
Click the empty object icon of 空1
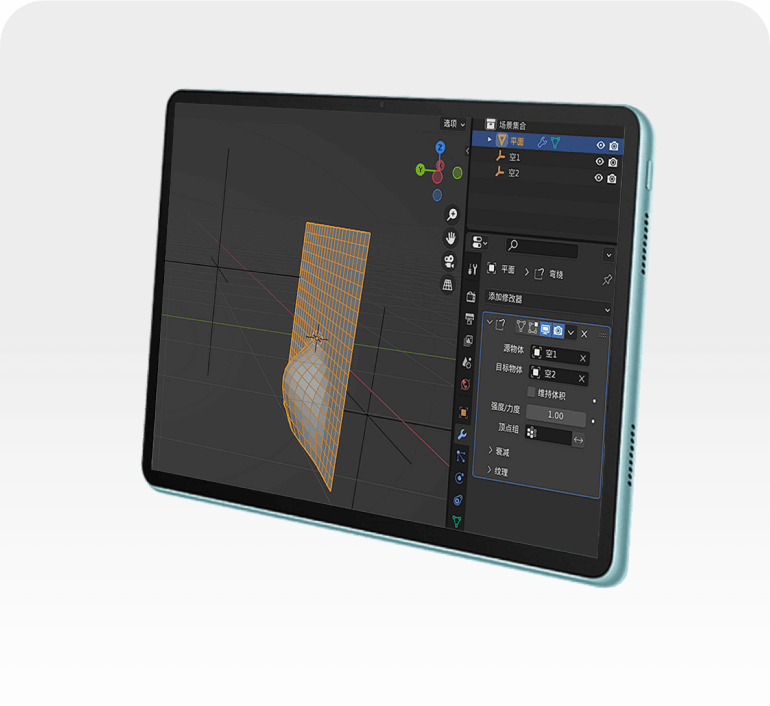click(x=500, y=156)
